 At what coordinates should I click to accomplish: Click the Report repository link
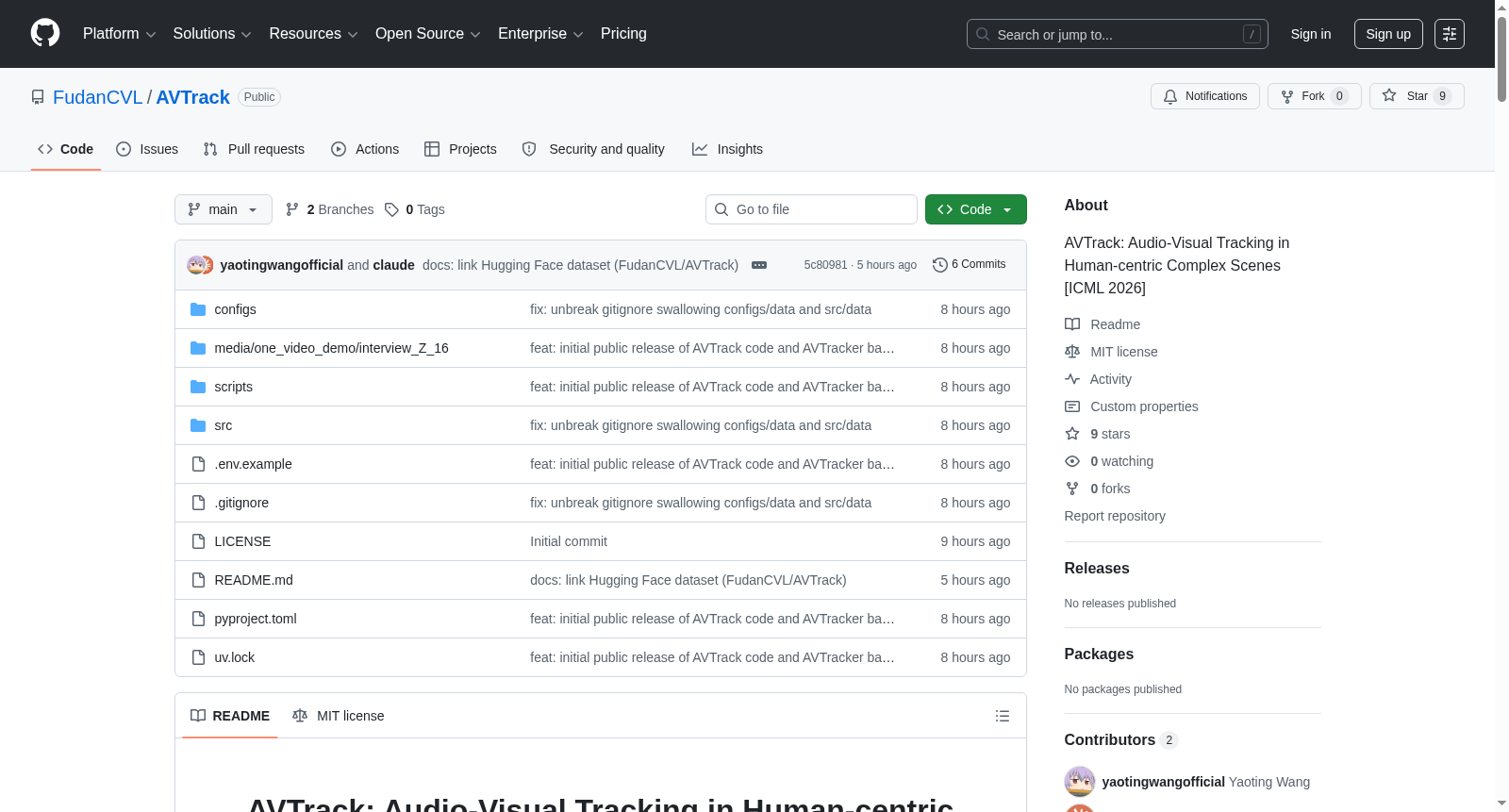pos(1115,516)
